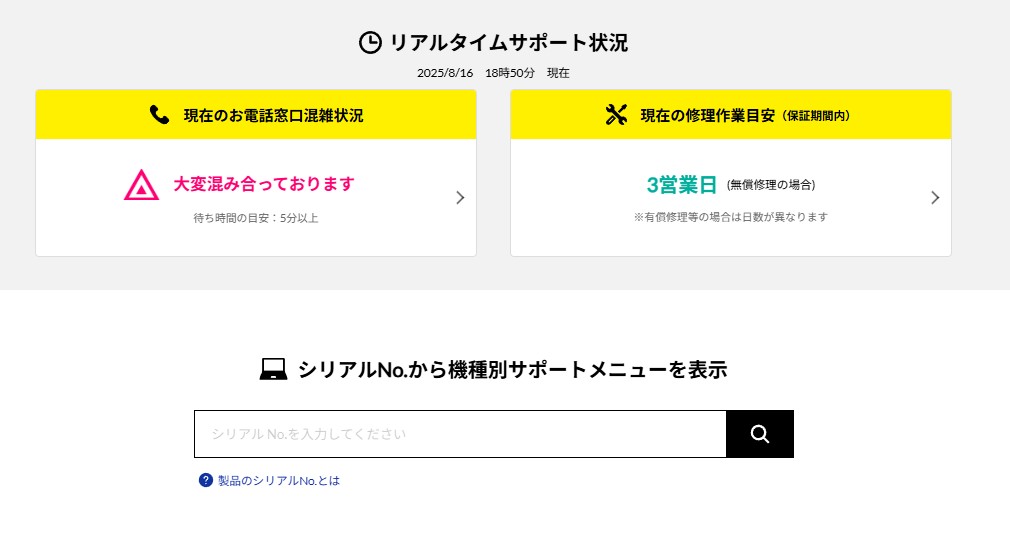Screen dimensions: 1010x556
Task: Open the 製品のシリアルNo.とは help link
Action: (x=279, y=481)
